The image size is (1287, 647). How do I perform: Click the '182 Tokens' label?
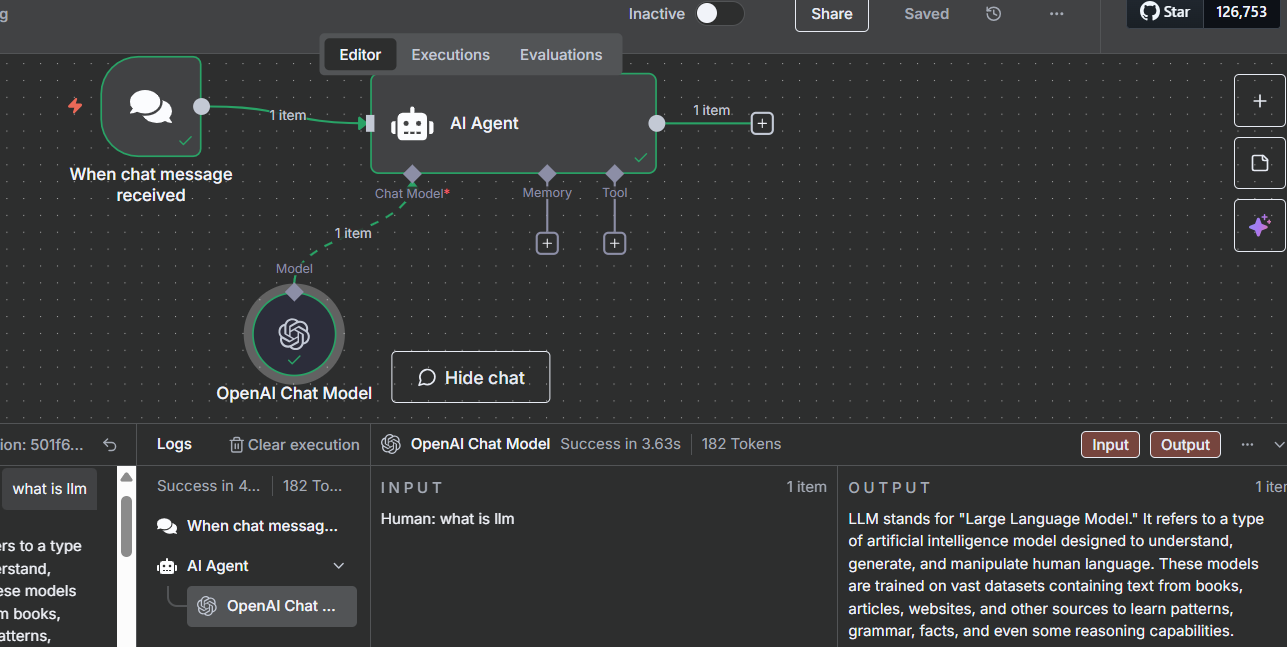[x=741, y=444]
